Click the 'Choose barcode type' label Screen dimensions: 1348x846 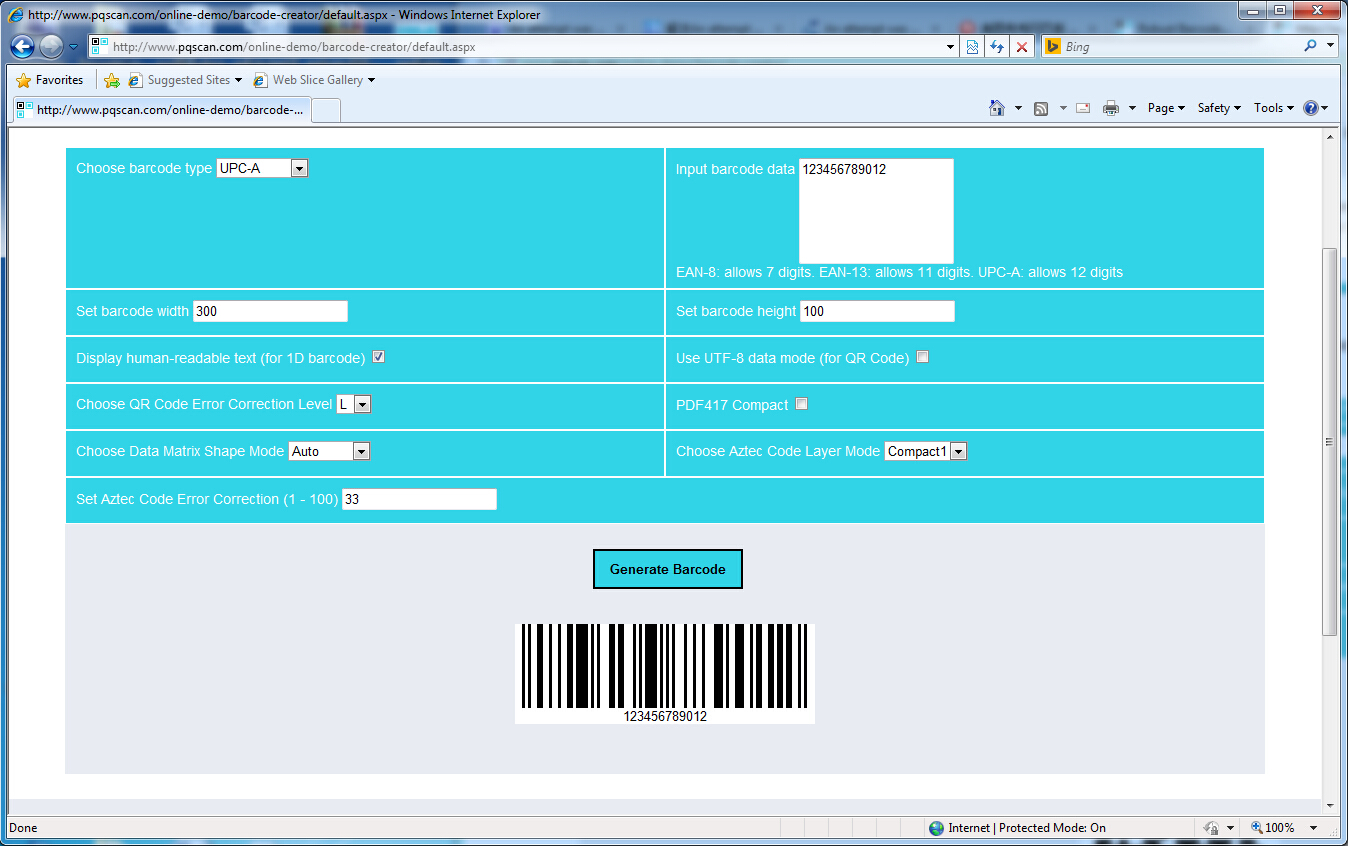(144, 168)
